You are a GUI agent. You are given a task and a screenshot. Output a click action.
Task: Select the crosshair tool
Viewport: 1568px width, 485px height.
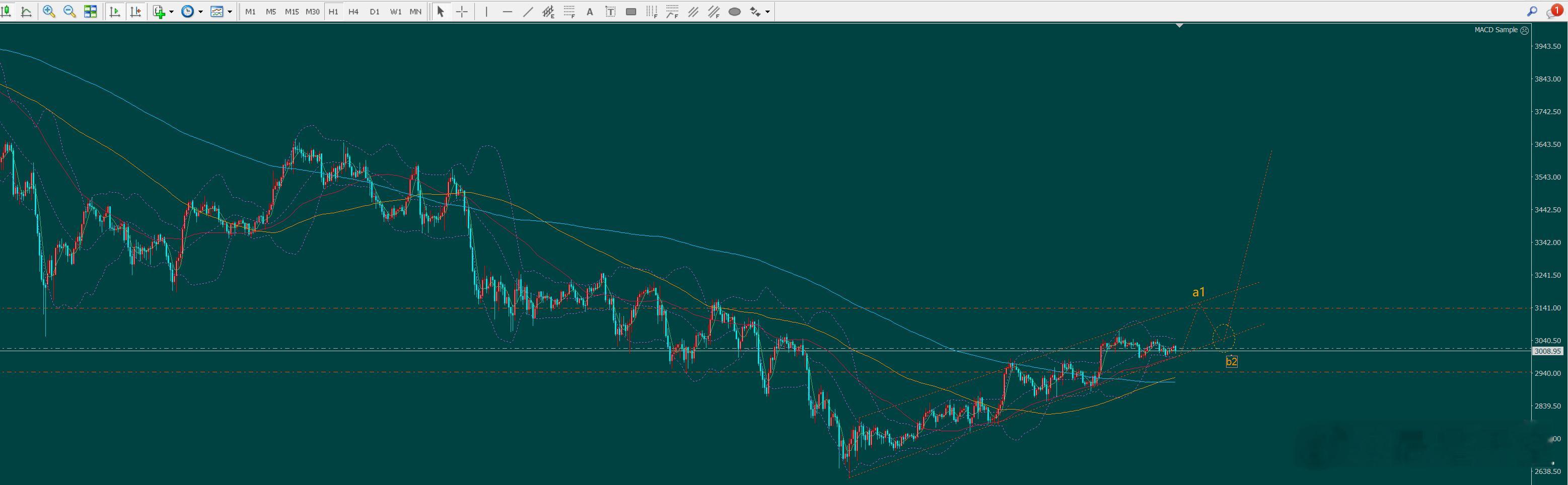[x=462, y=12]
